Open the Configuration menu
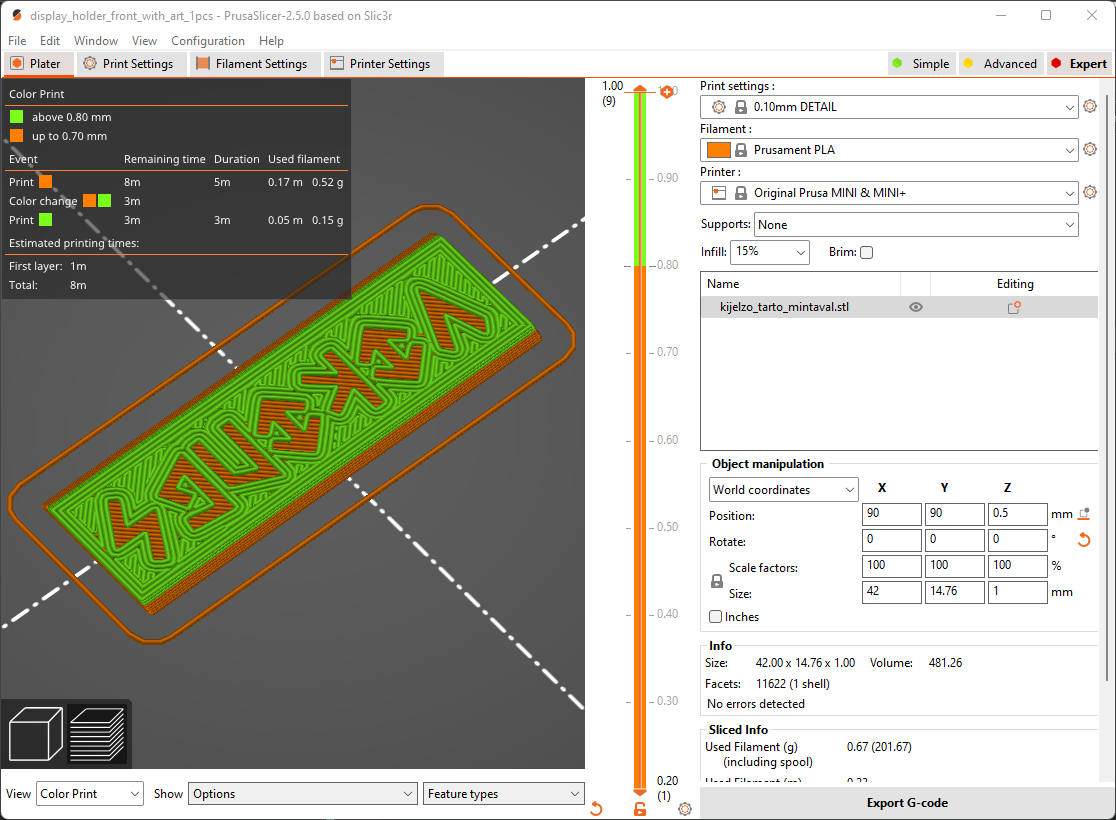The image size is (1116, 820). point(208,41)
